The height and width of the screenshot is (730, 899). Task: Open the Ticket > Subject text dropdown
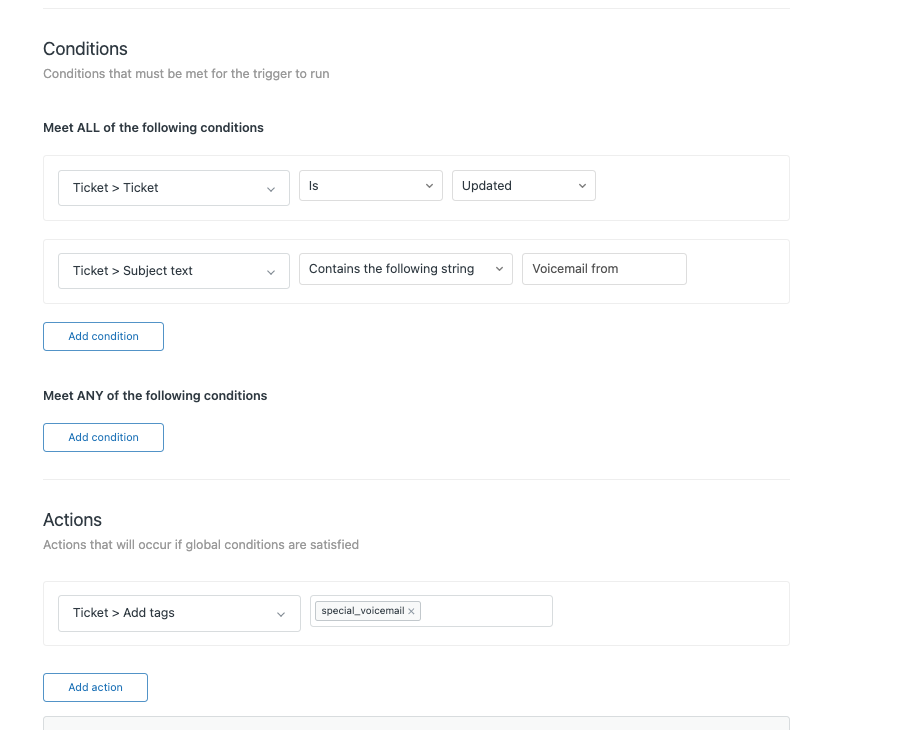pyautogui.click(x=174, y=271)
